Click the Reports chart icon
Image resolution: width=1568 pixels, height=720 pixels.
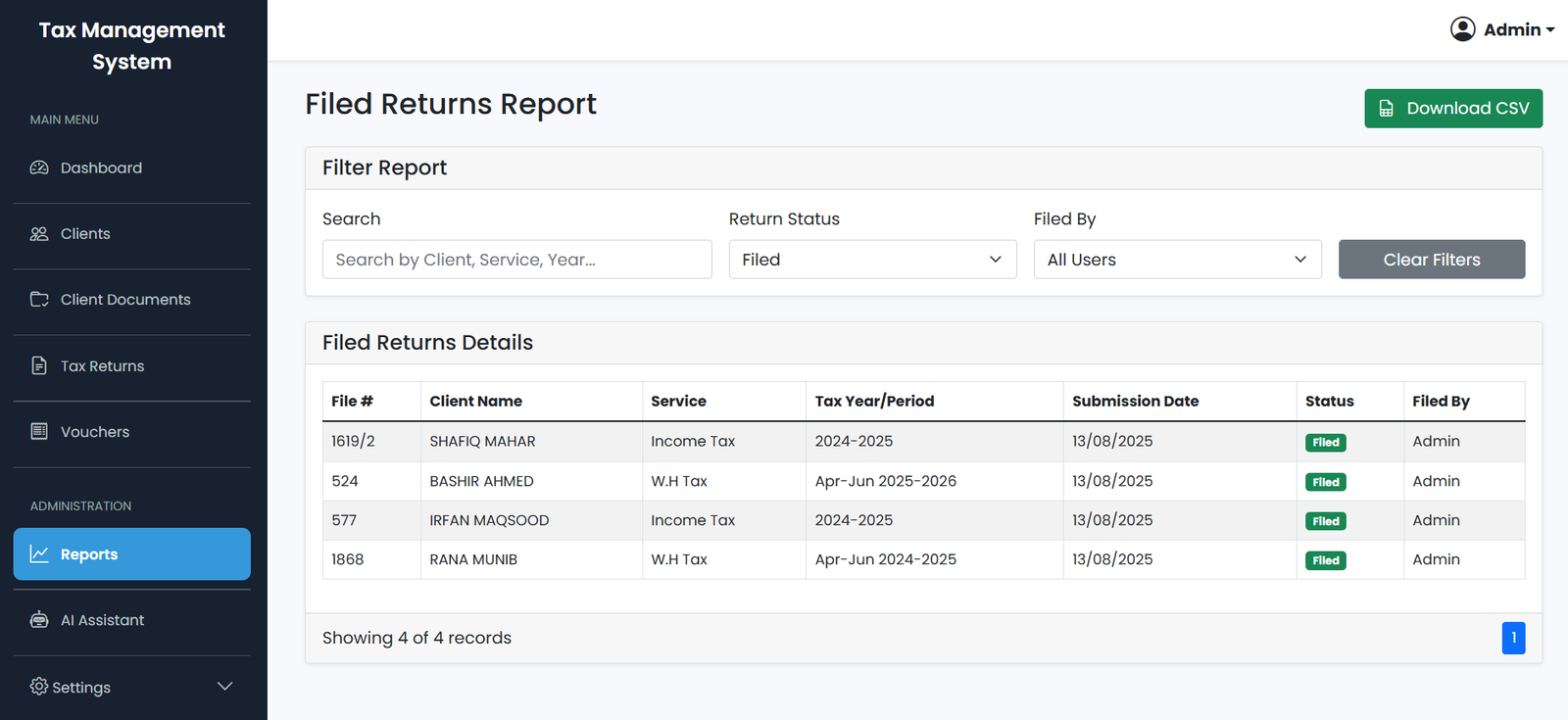[39, 553]
